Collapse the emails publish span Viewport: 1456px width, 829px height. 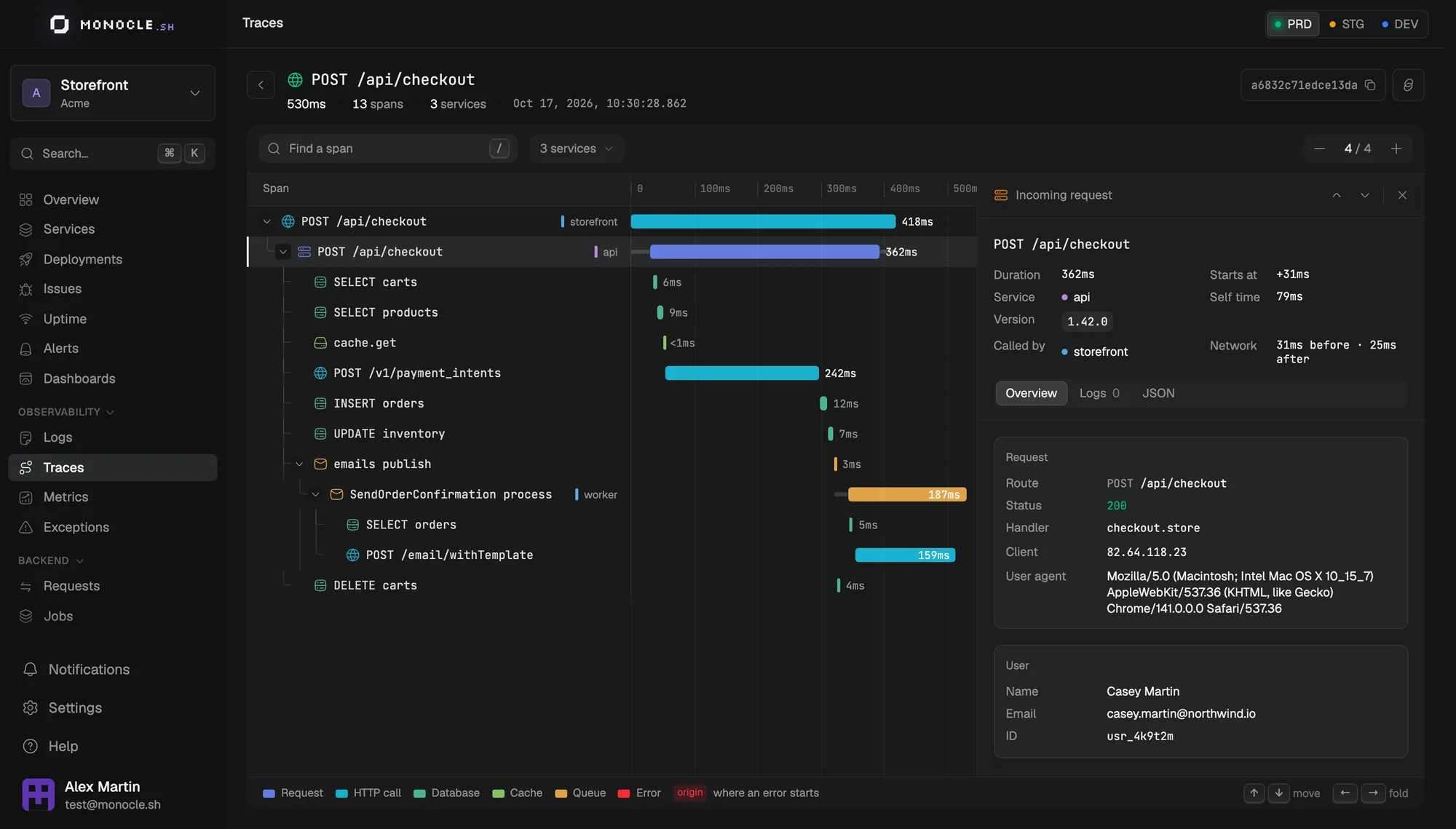click(x=299, y=464)
